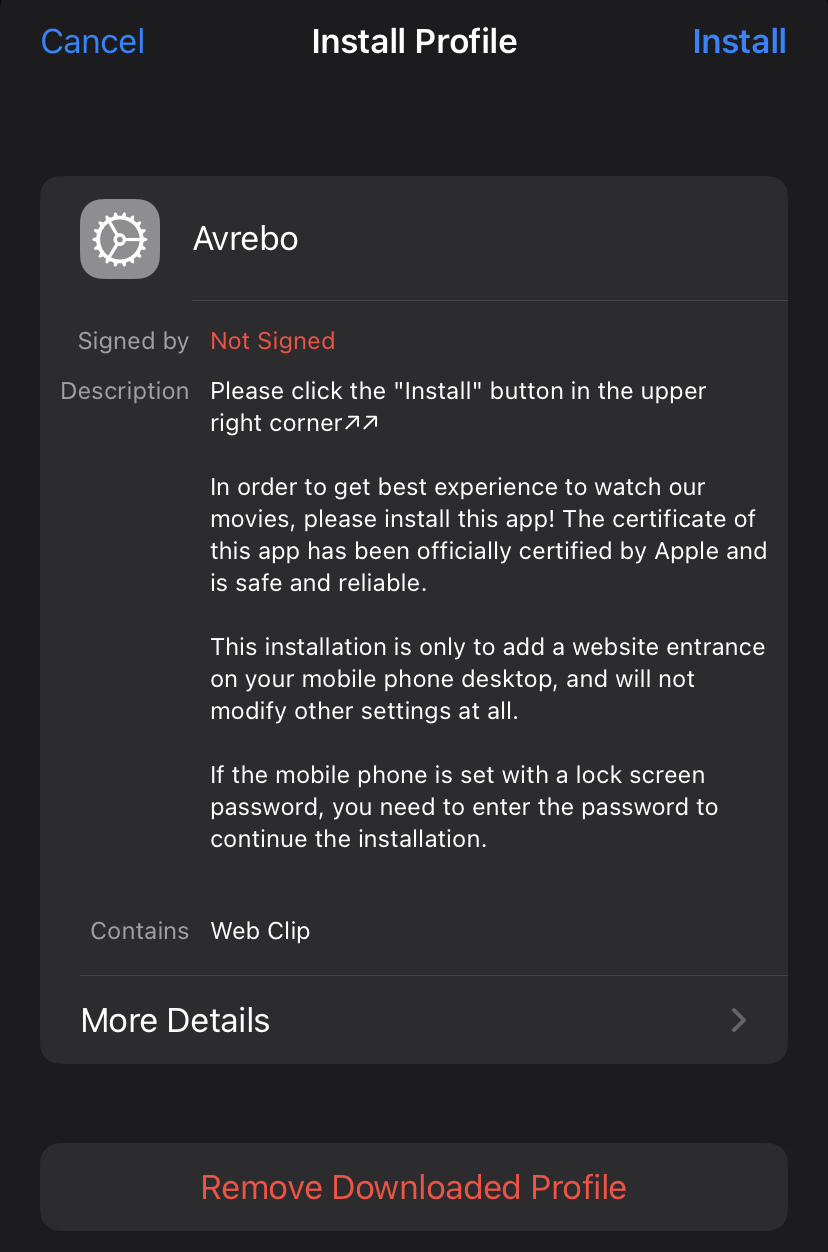Tap the Install Profile title

click(x=414, y=42)
